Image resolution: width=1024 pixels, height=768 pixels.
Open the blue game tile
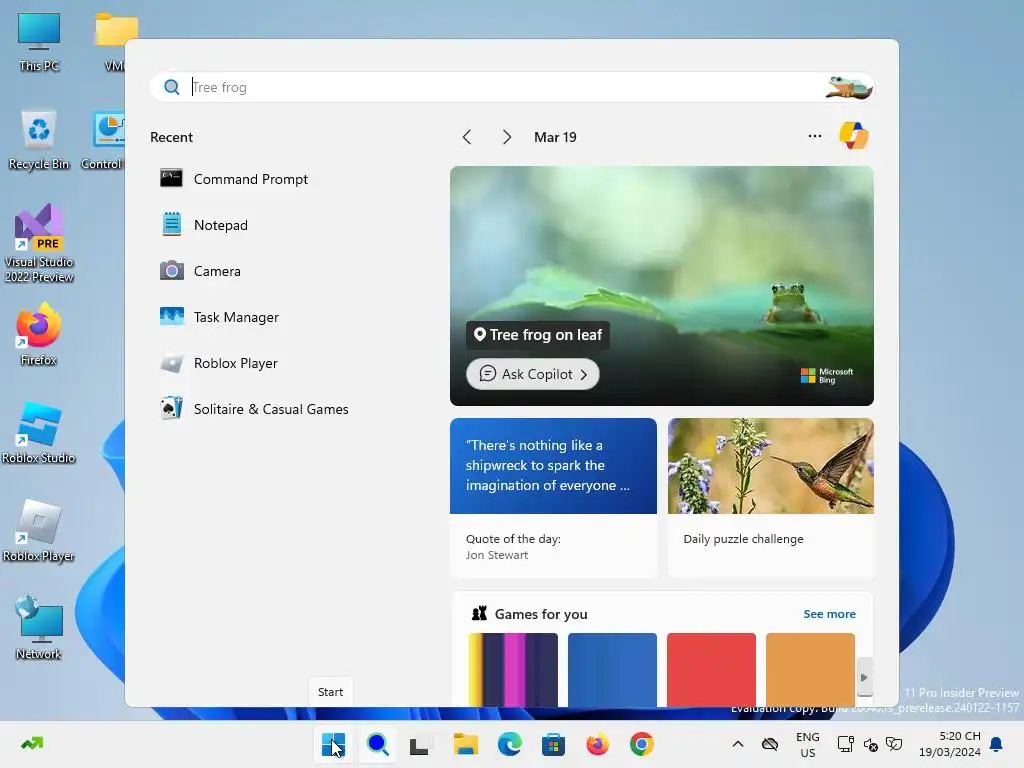[x=612, y=669]
